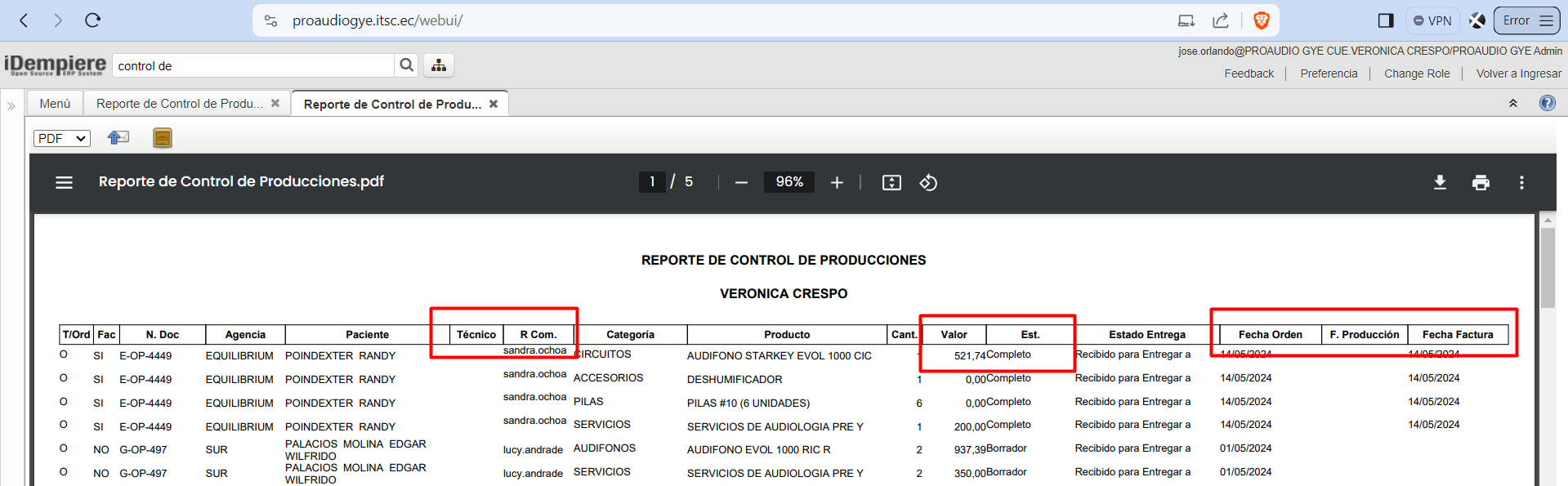
Task: Fit PDF page to width
Action: coord(891,182)
